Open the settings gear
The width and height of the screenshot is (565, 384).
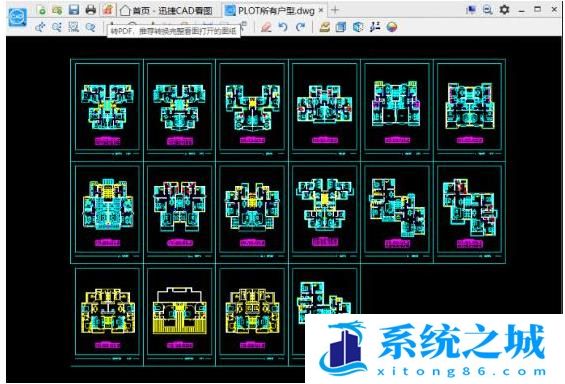504,9
